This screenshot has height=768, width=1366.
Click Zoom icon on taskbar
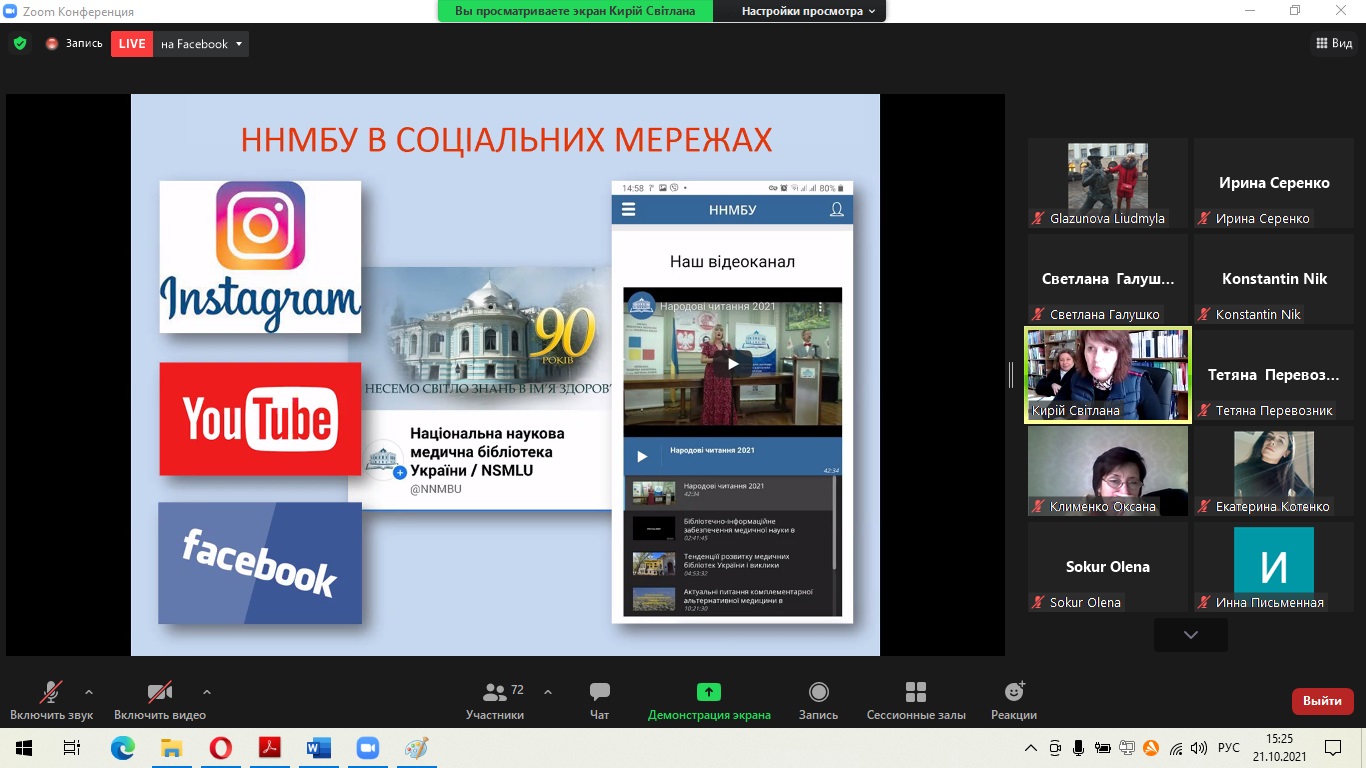(367, 748)
